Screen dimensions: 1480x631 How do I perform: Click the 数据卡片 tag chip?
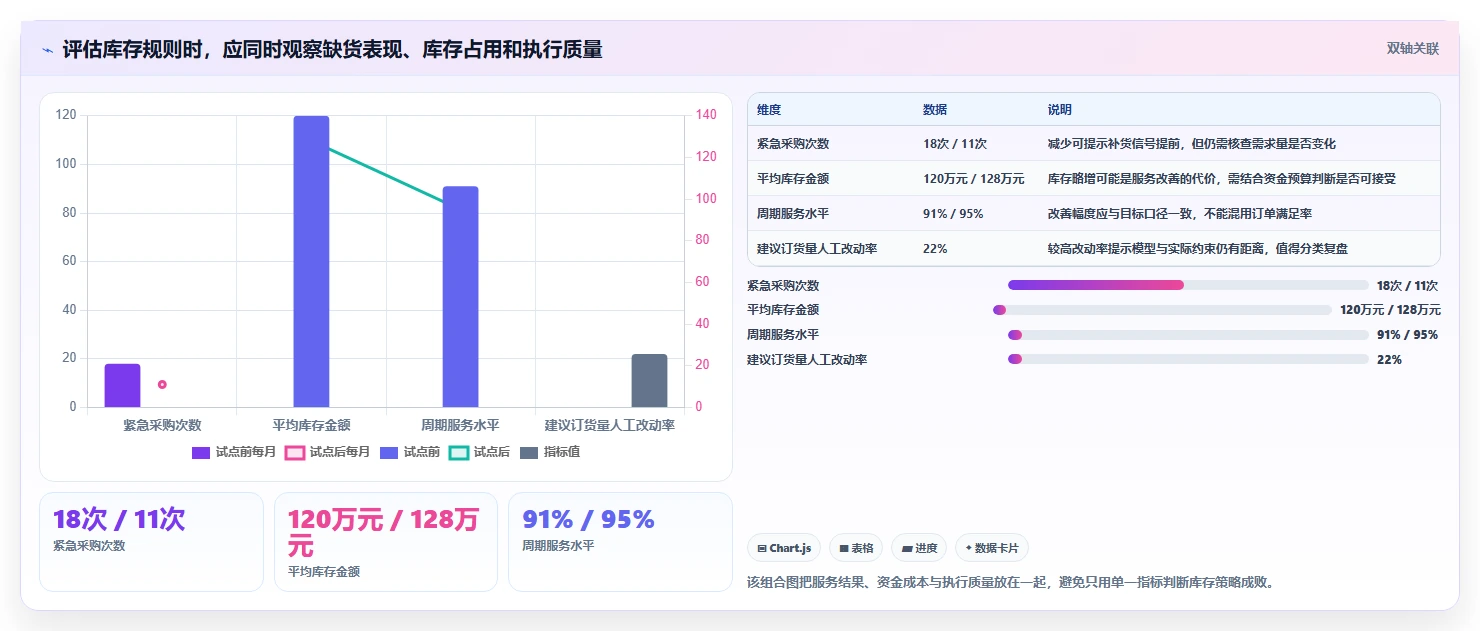point(992,548)
